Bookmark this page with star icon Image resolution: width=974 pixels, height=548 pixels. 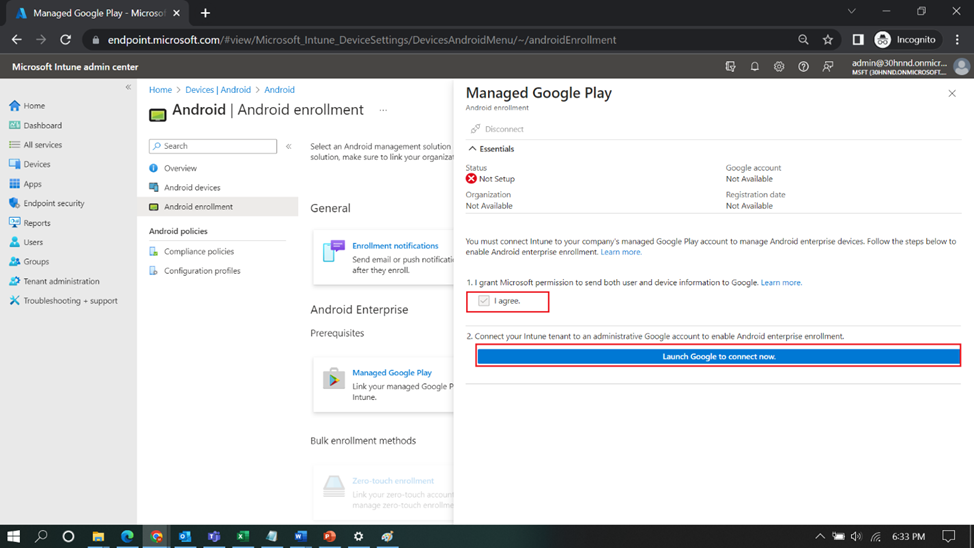pos(827,40)
